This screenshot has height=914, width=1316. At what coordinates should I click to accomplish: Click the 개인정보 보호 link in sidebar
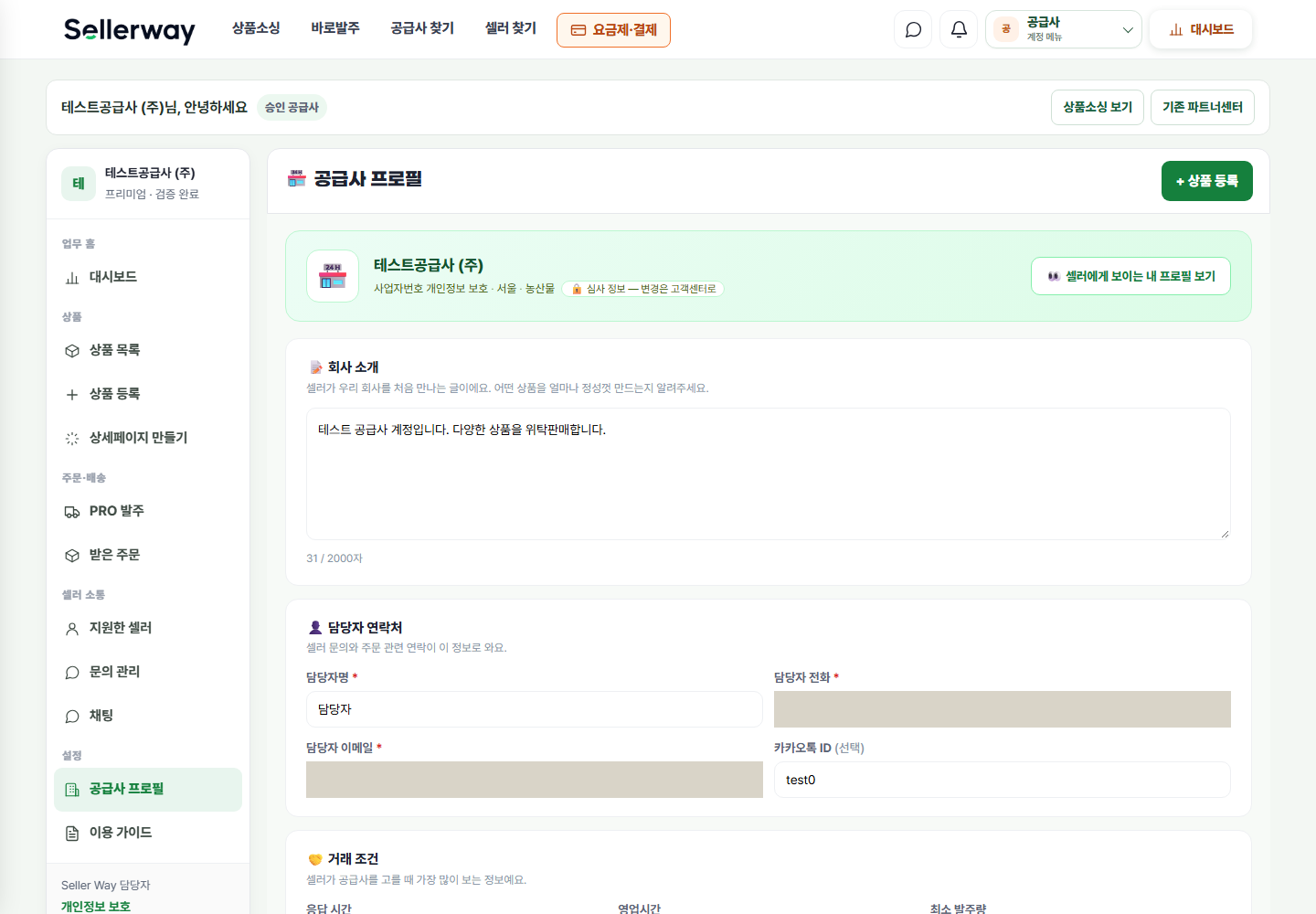pos(96,907)
